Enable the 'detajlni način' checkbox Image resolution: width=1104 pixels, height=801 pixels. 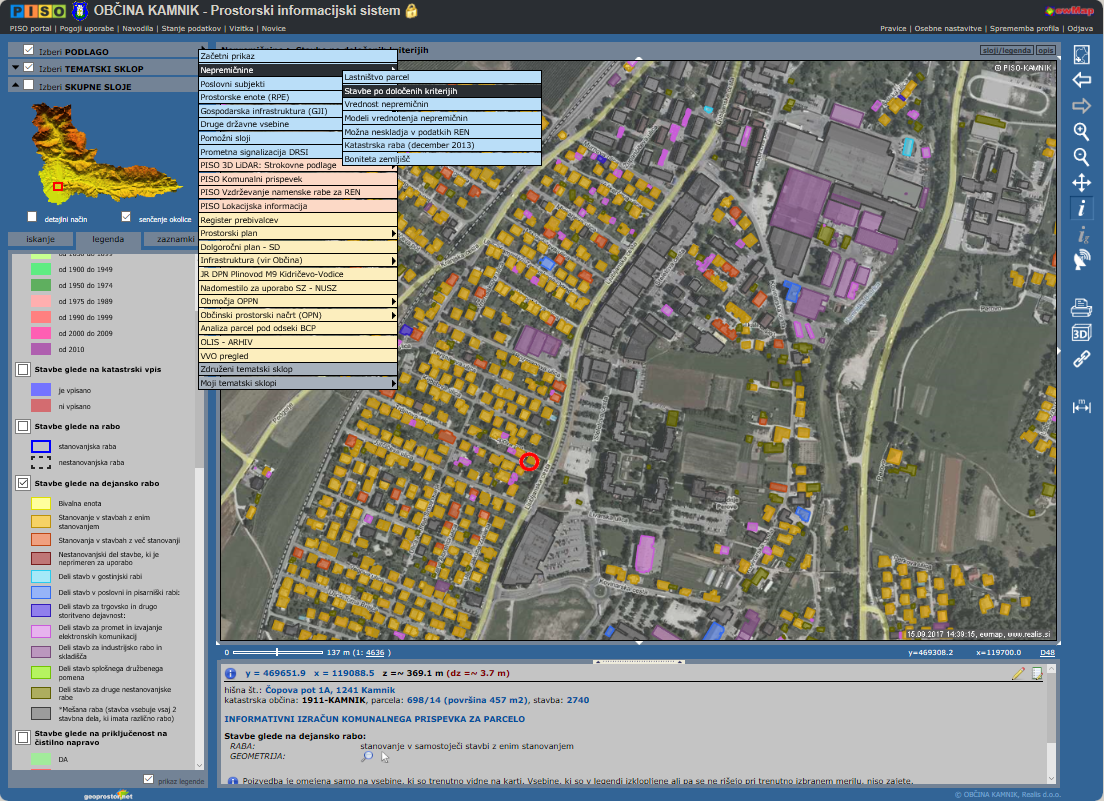33,217
